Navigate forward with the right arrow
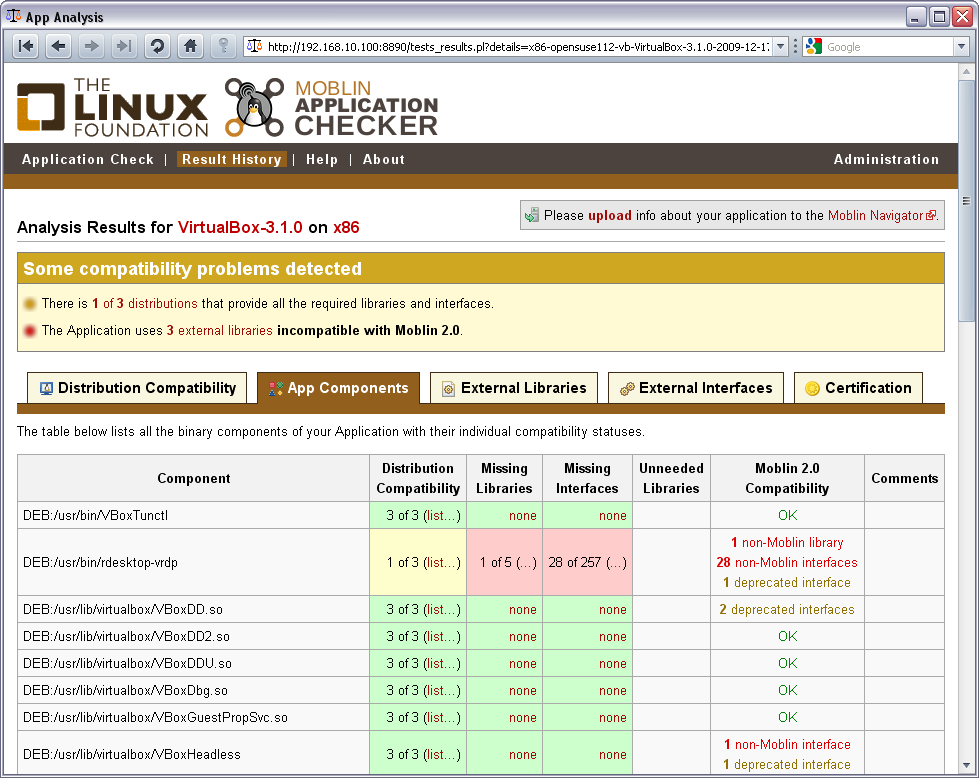 (x=91, y=46)
